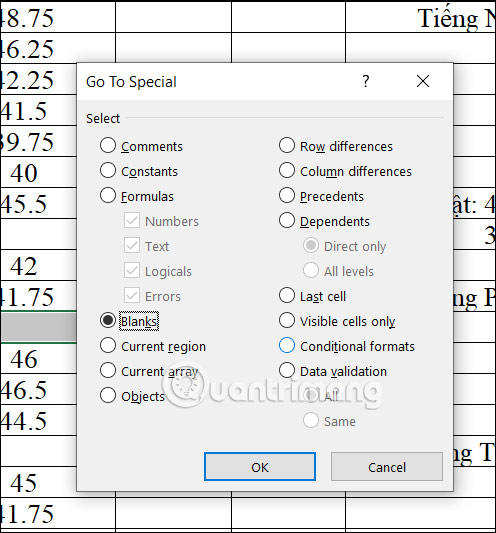The height and width of the screenshot is (533, 496).
Task: Click the cell with value 42.25
Action: tap(38, 79)
